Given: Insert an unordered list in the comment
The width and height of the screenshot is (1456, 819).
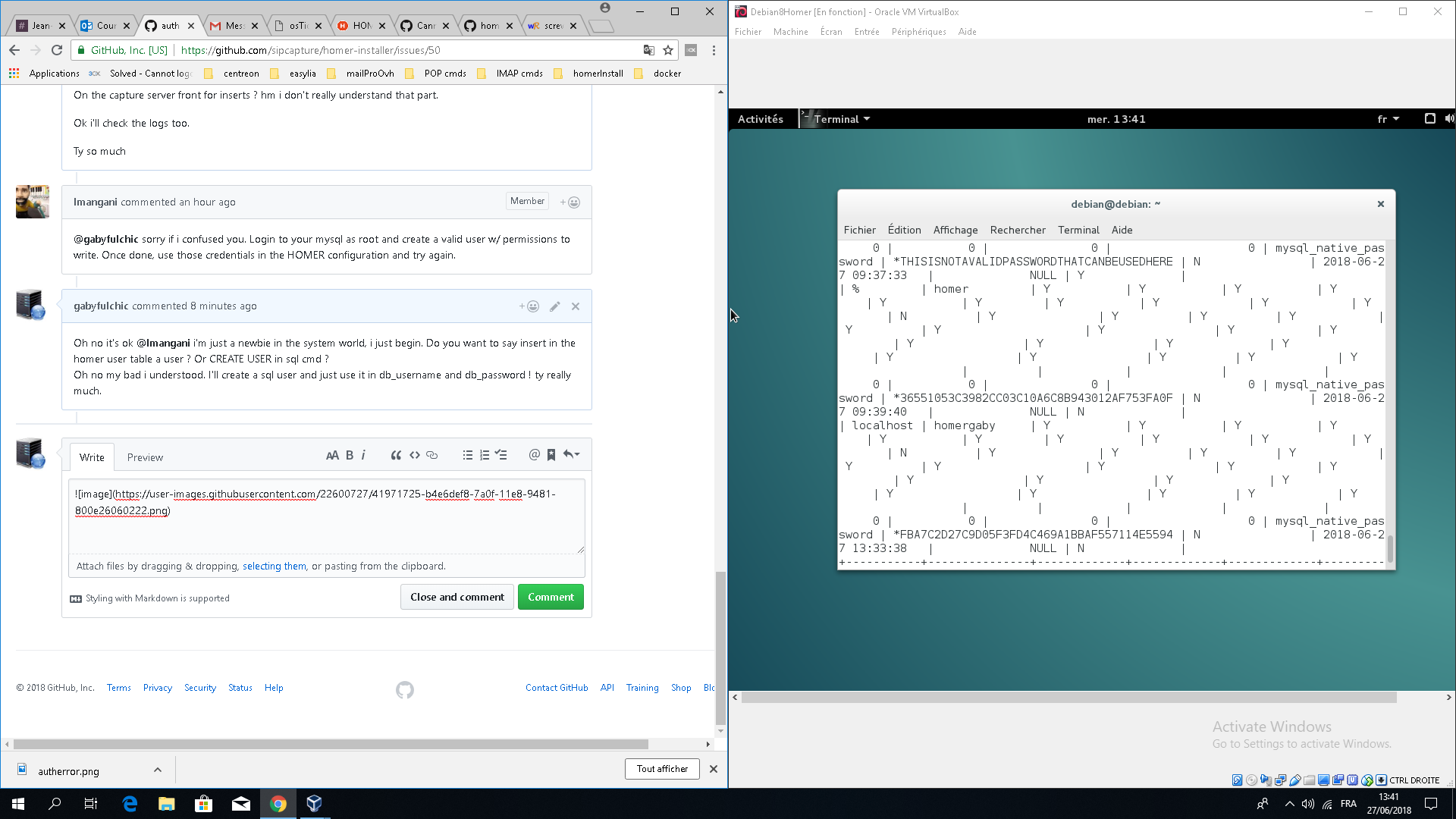Looking at the screenshot, I should point(468,454).
